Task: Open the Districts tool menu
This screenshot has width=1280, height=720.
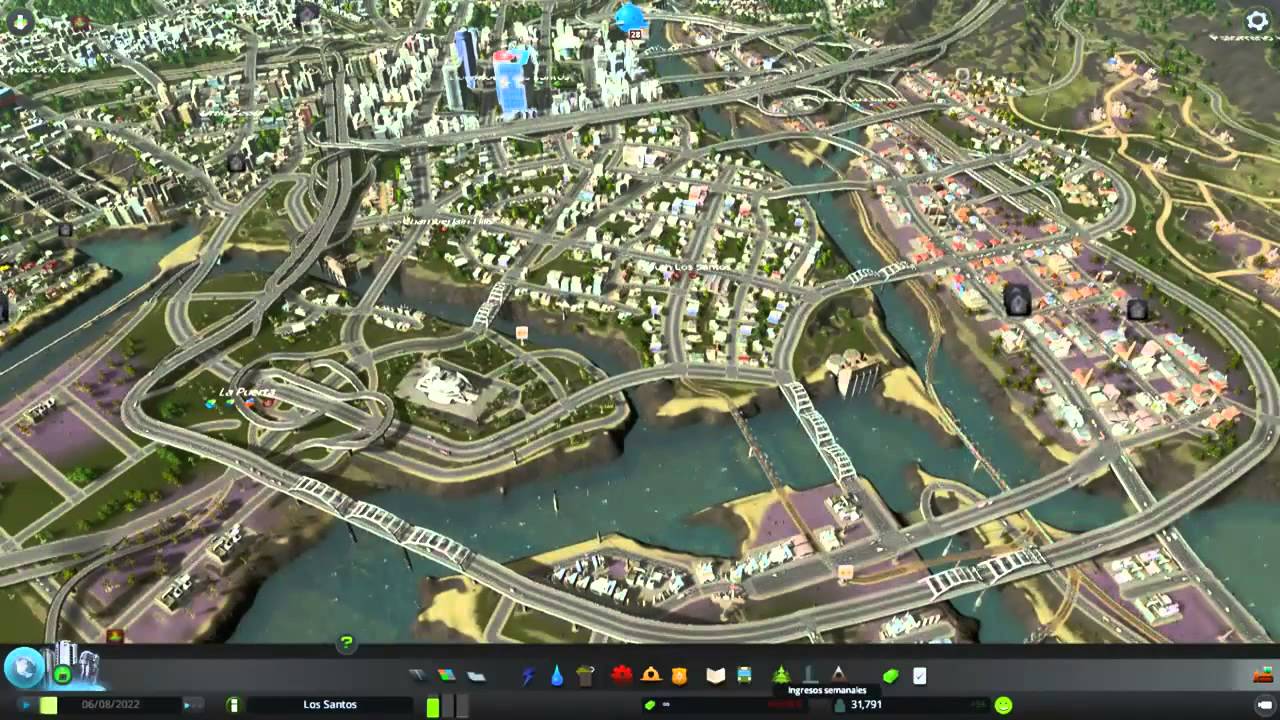Action: (476, 676)
